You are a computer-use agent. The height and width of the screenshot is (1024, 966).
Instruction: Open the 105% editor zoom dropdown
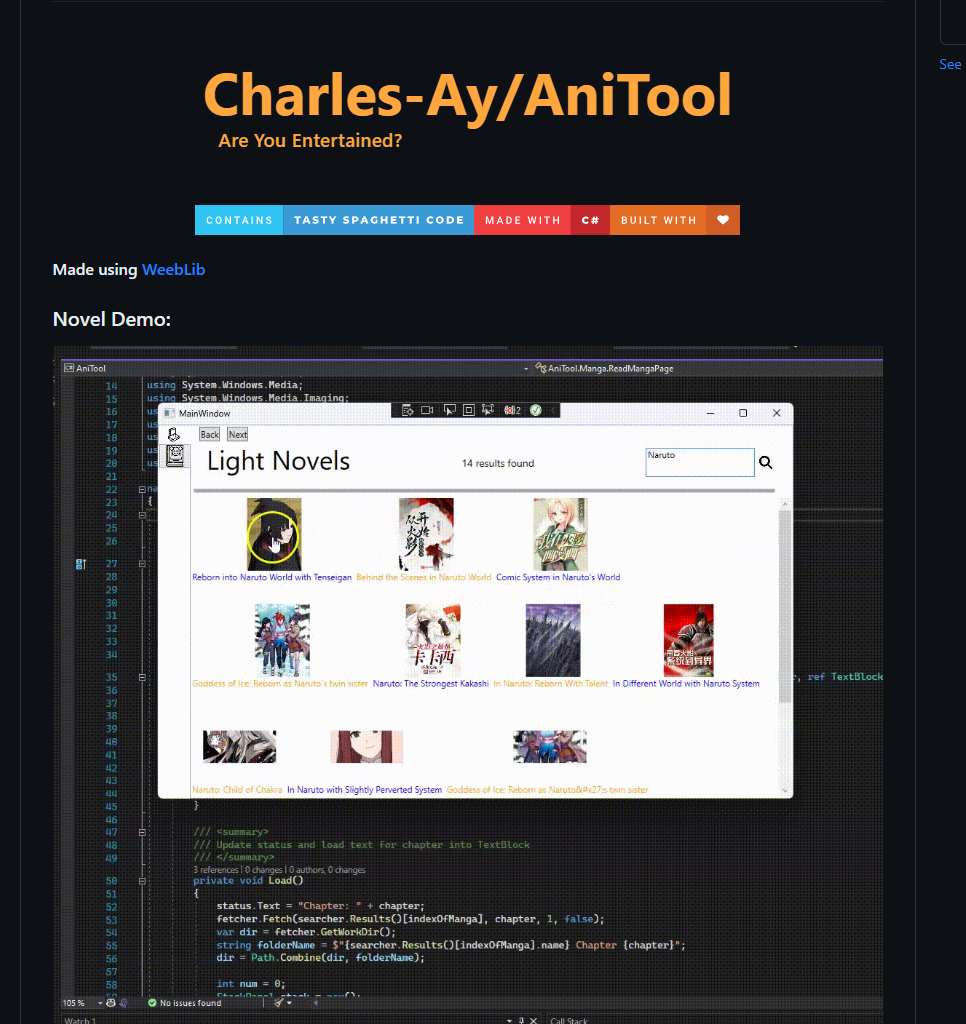click(99, 1002)
